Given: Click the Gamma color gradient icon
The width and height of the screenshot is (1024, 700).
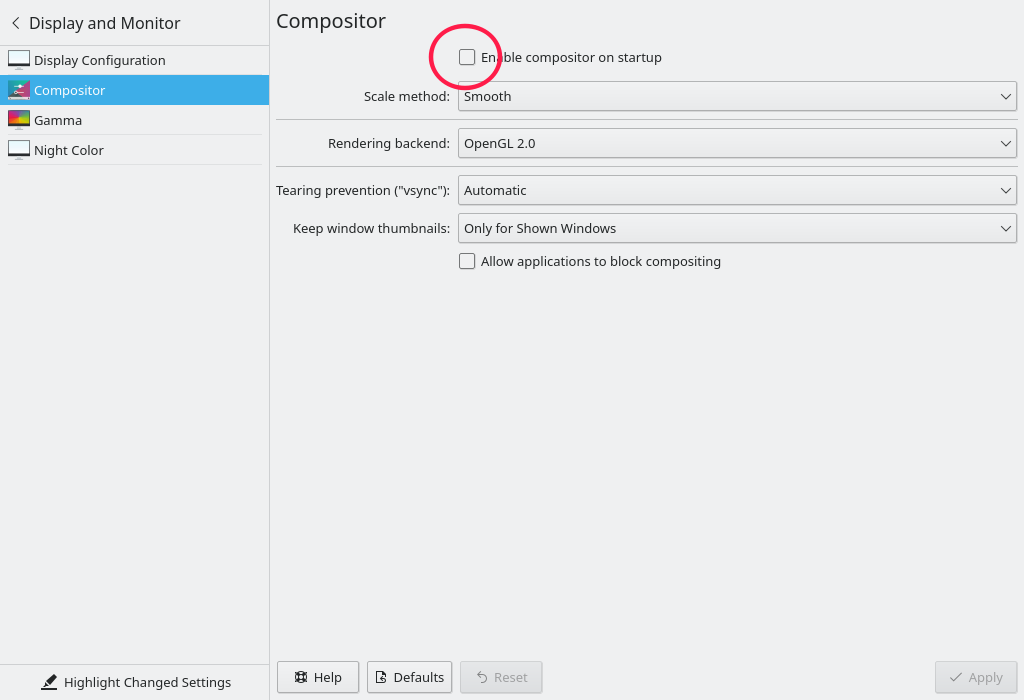Looking at the screenshot, I should pos(19,120).
